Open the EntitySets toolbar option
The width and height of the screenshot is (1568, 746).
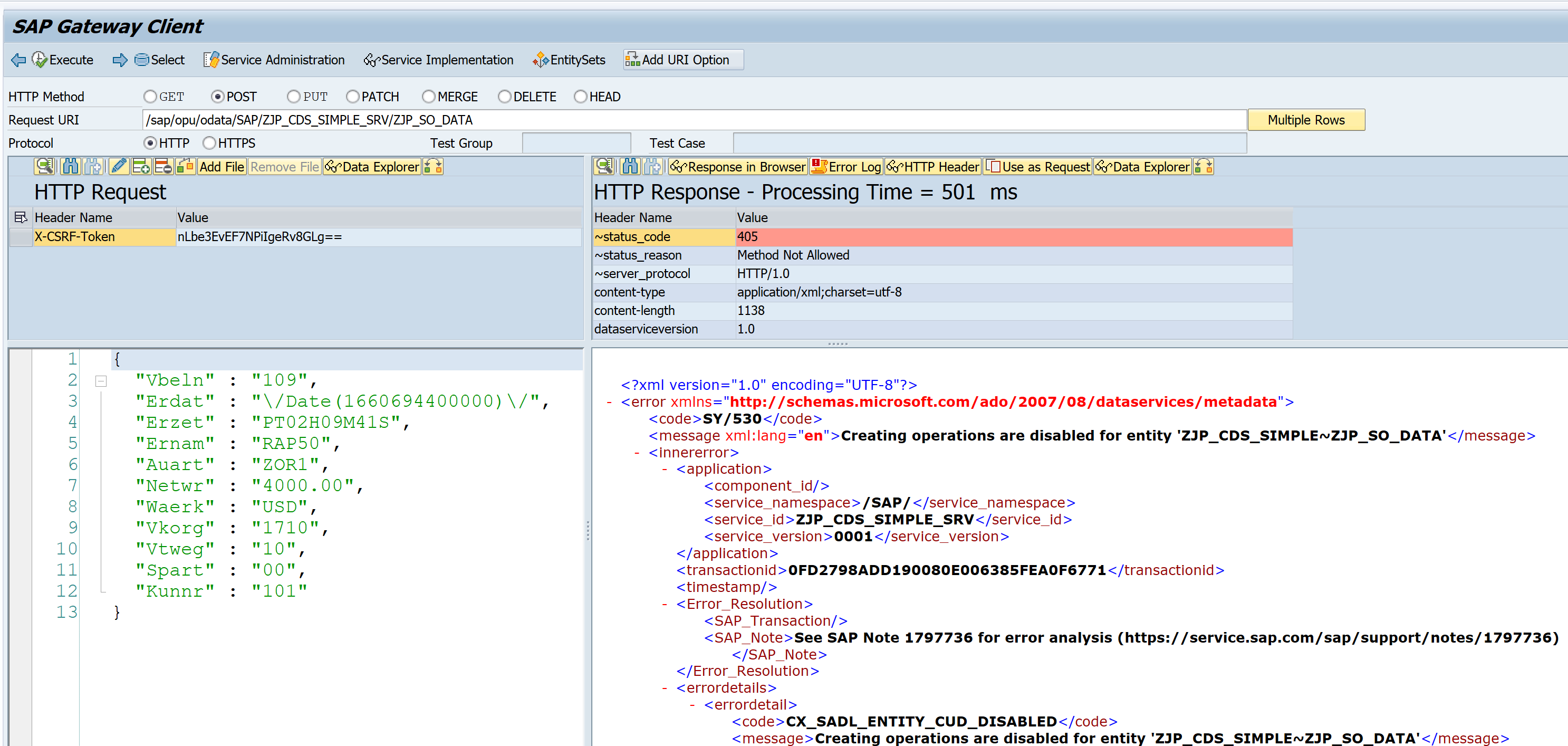click(569, 60)
